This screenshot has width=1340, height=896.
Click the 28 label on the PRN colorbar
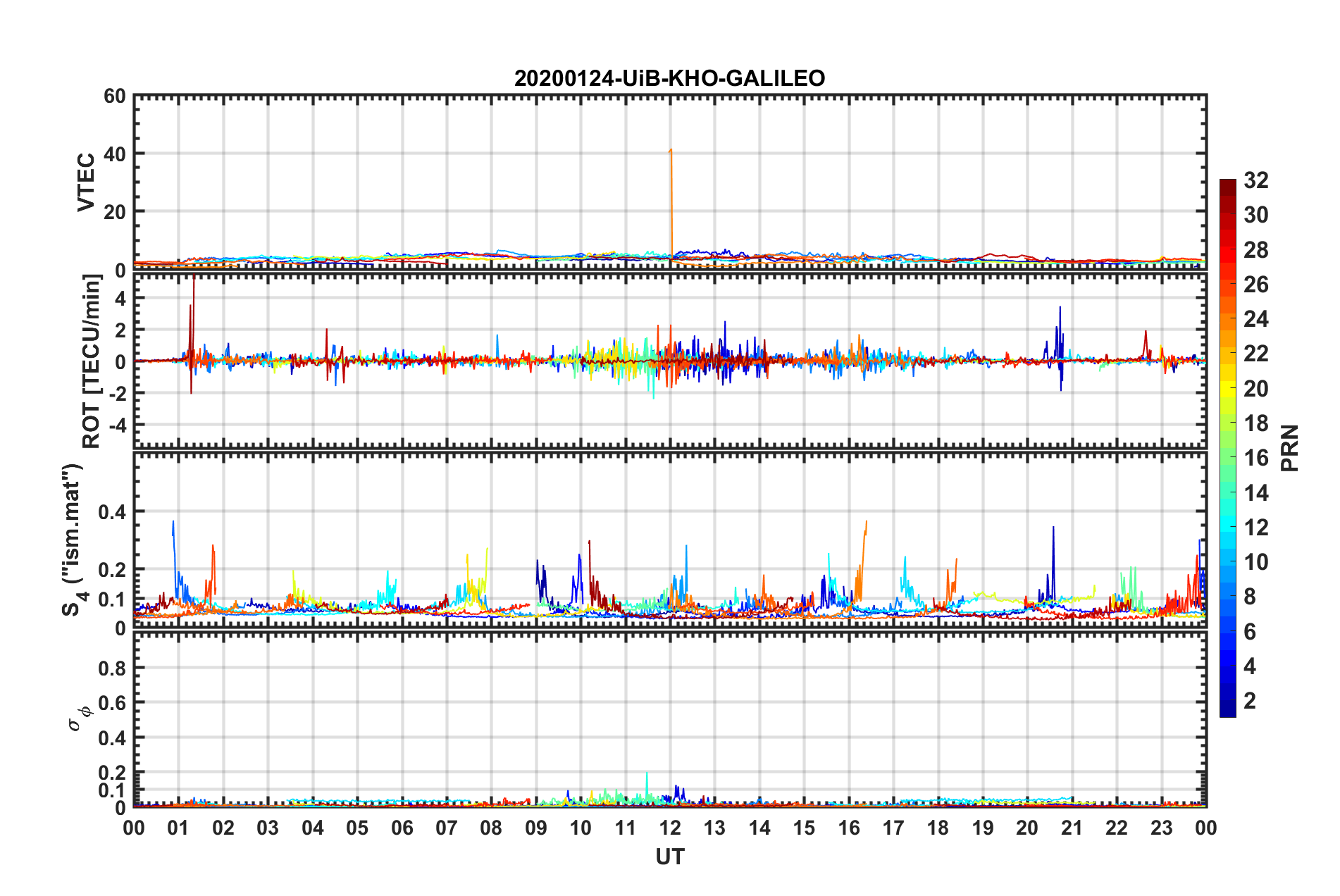coord(1256,250)
